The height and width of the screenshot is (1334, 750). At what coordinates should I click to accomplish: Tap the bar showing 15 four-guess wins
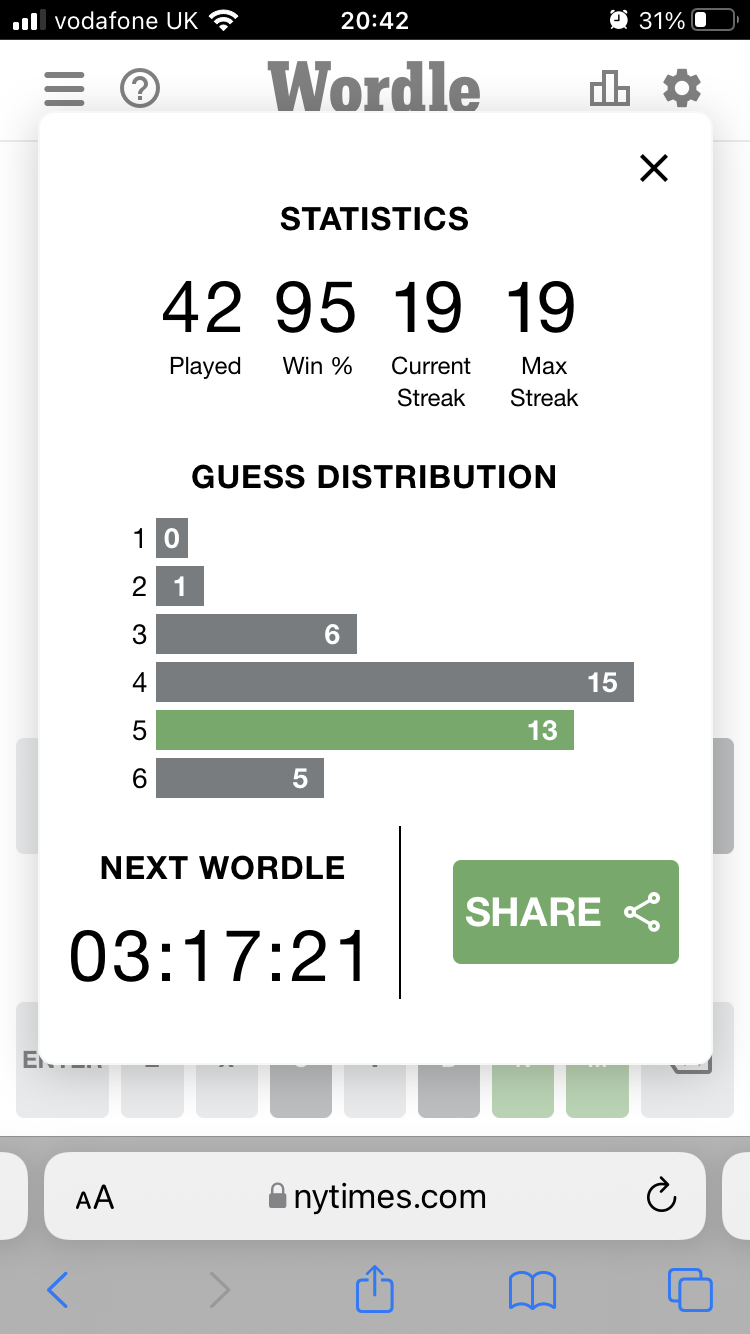[x=394, y=683]
